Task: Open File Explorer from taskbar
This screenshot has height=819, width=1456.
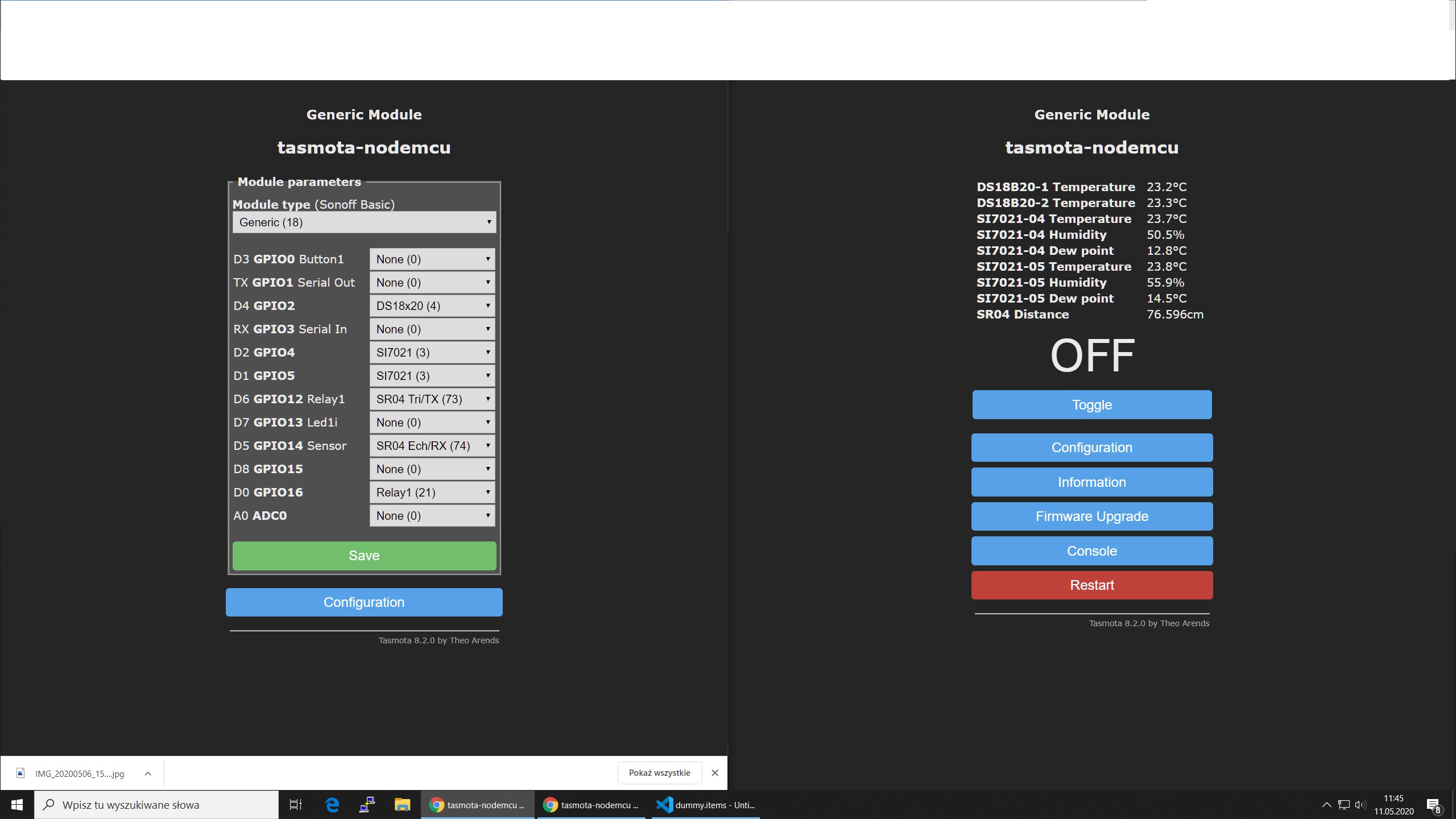Action: tap(402, 805)
